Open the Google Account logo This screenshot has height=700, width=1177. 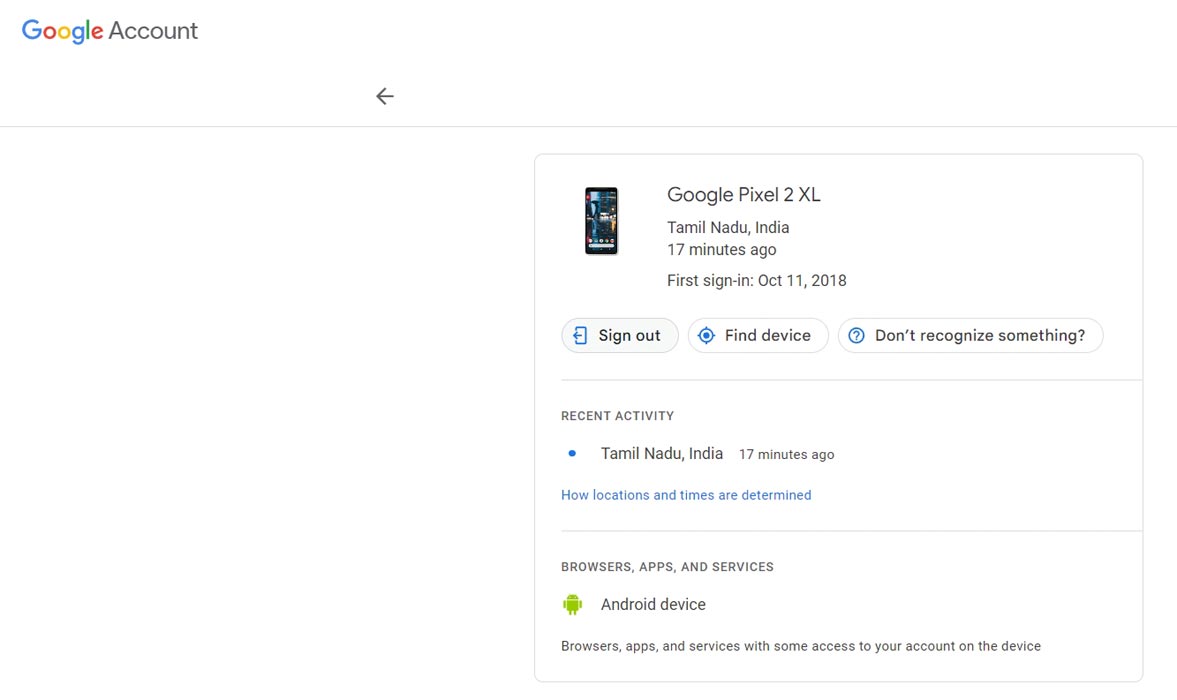[110, 31]
